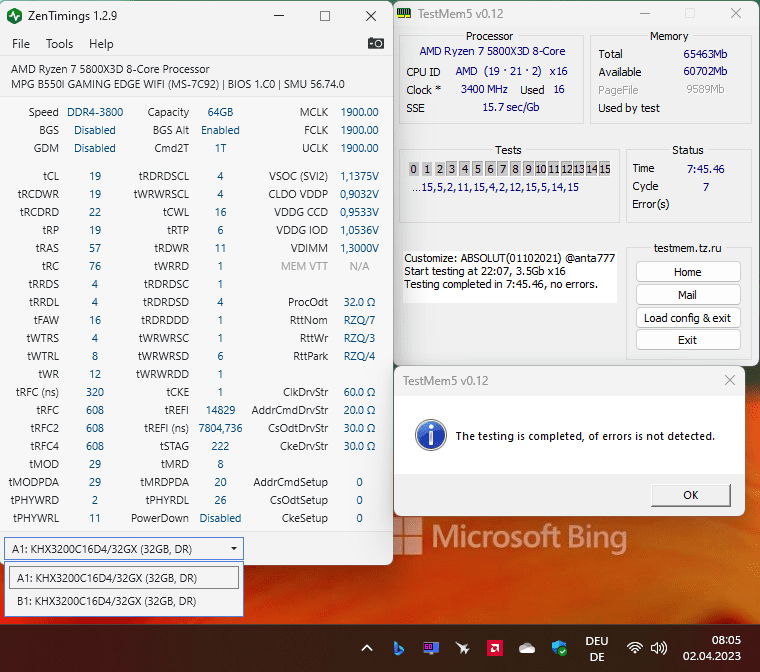Open the File menu in ZenTimings
This screenshot has height=672, width=760.
click(21, 44)
